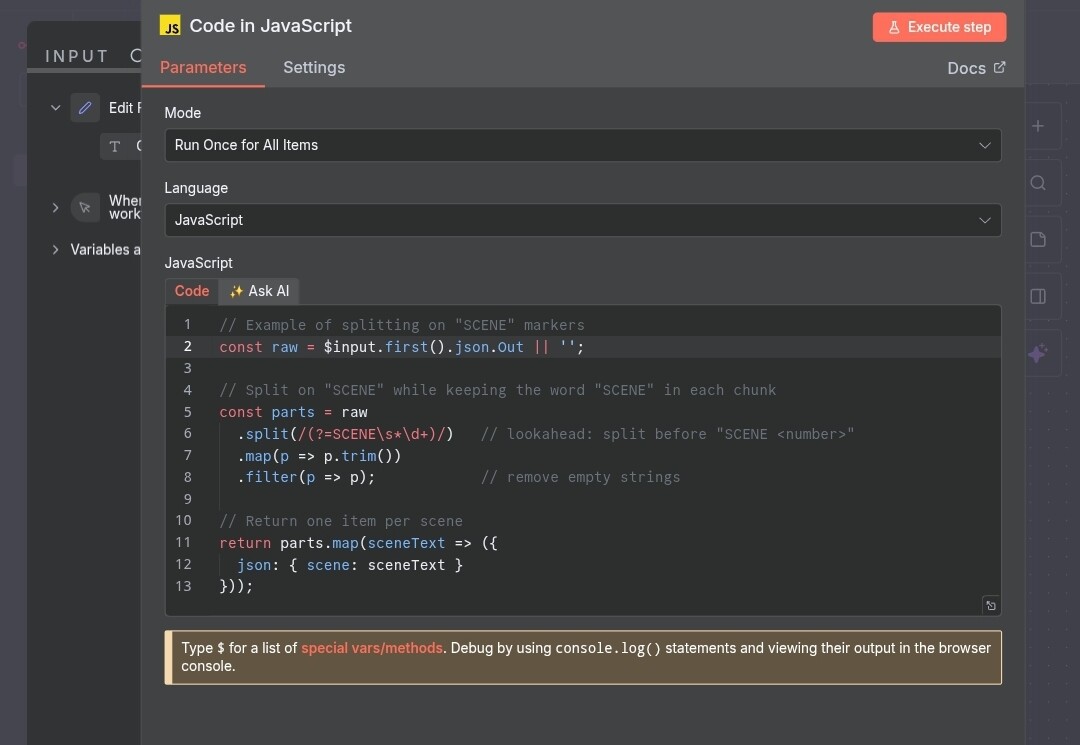
Task: Open the special vars/methods link
Action: tap(372, 648)
